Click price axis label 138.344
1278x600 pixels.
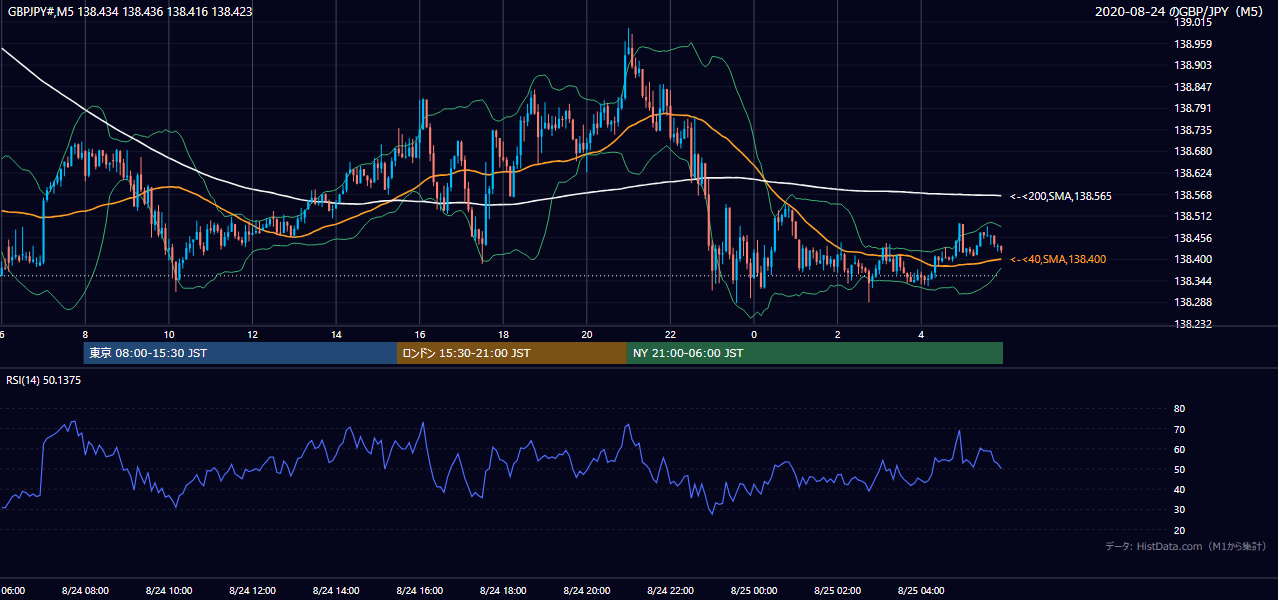pos(1191,281)
